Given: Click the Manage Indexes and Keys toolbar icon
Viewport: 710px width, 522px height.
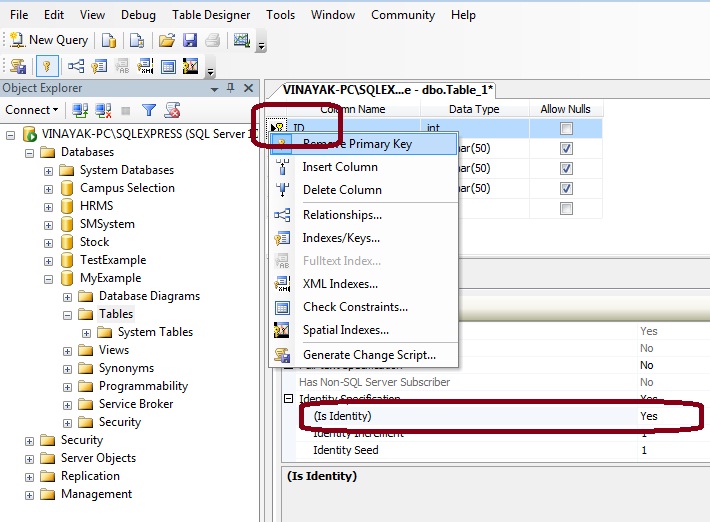Looking at the screenshot, I should (x=99, y=67).
